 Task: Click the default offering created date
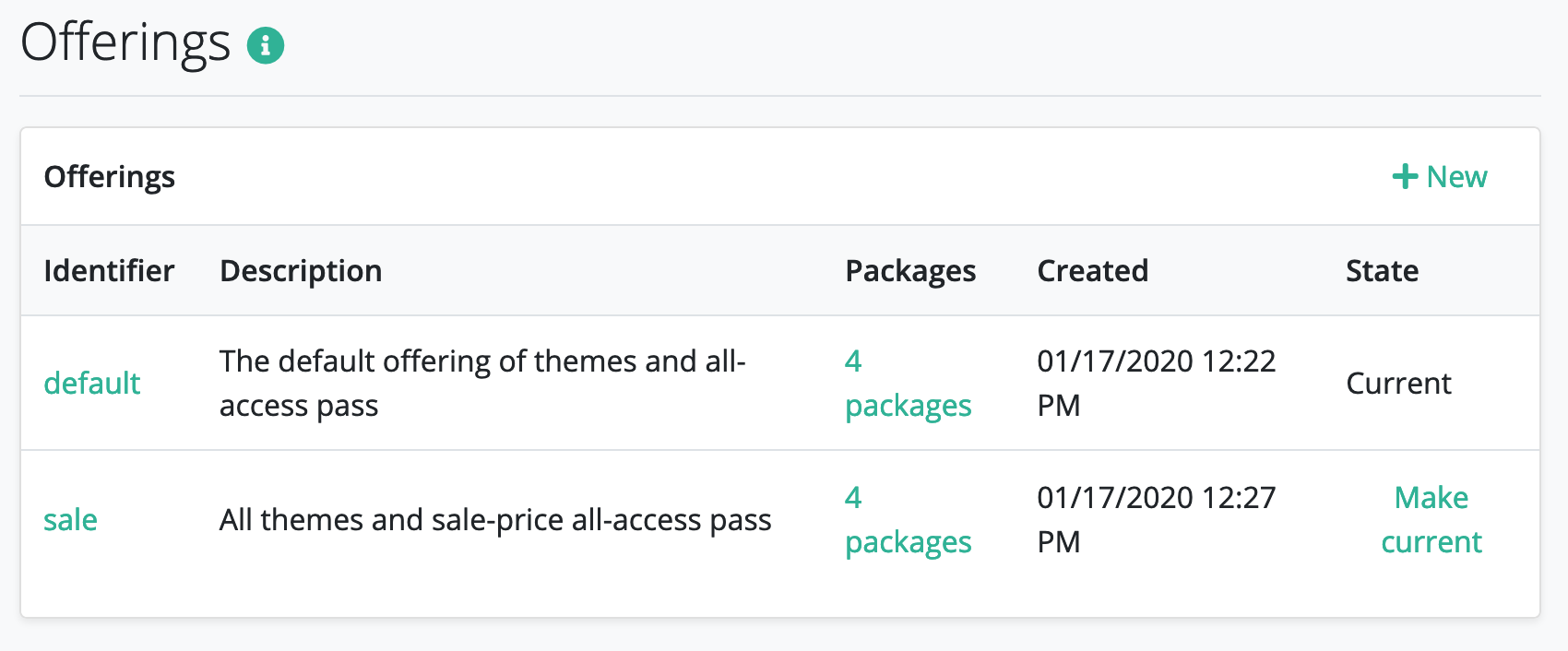(1157, 383)
